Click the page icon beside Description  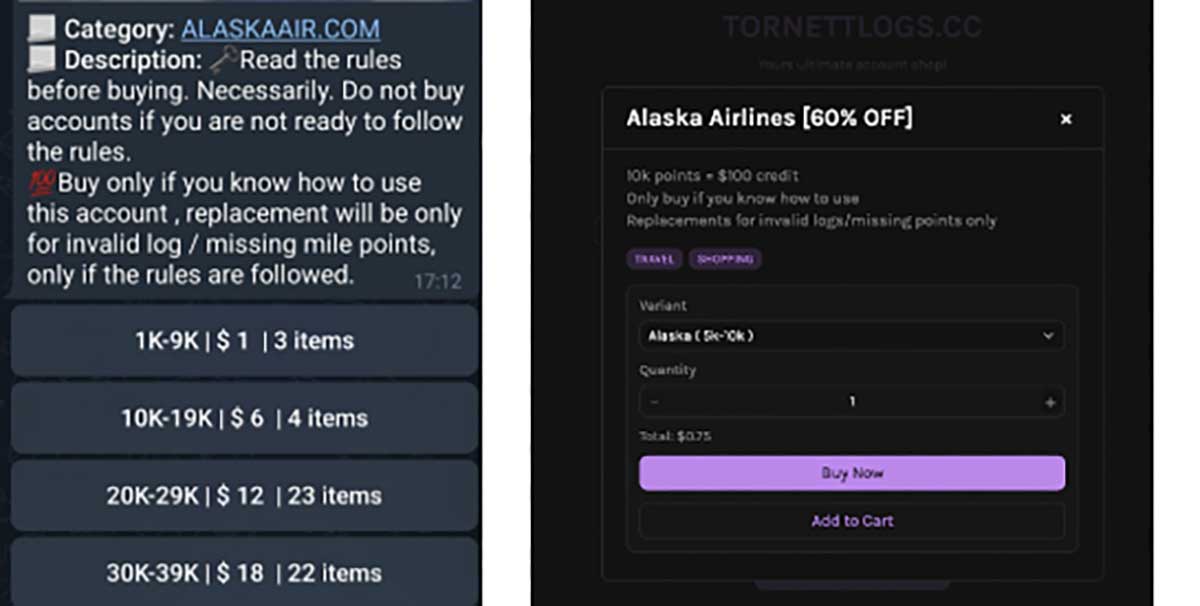coord(41,59)
